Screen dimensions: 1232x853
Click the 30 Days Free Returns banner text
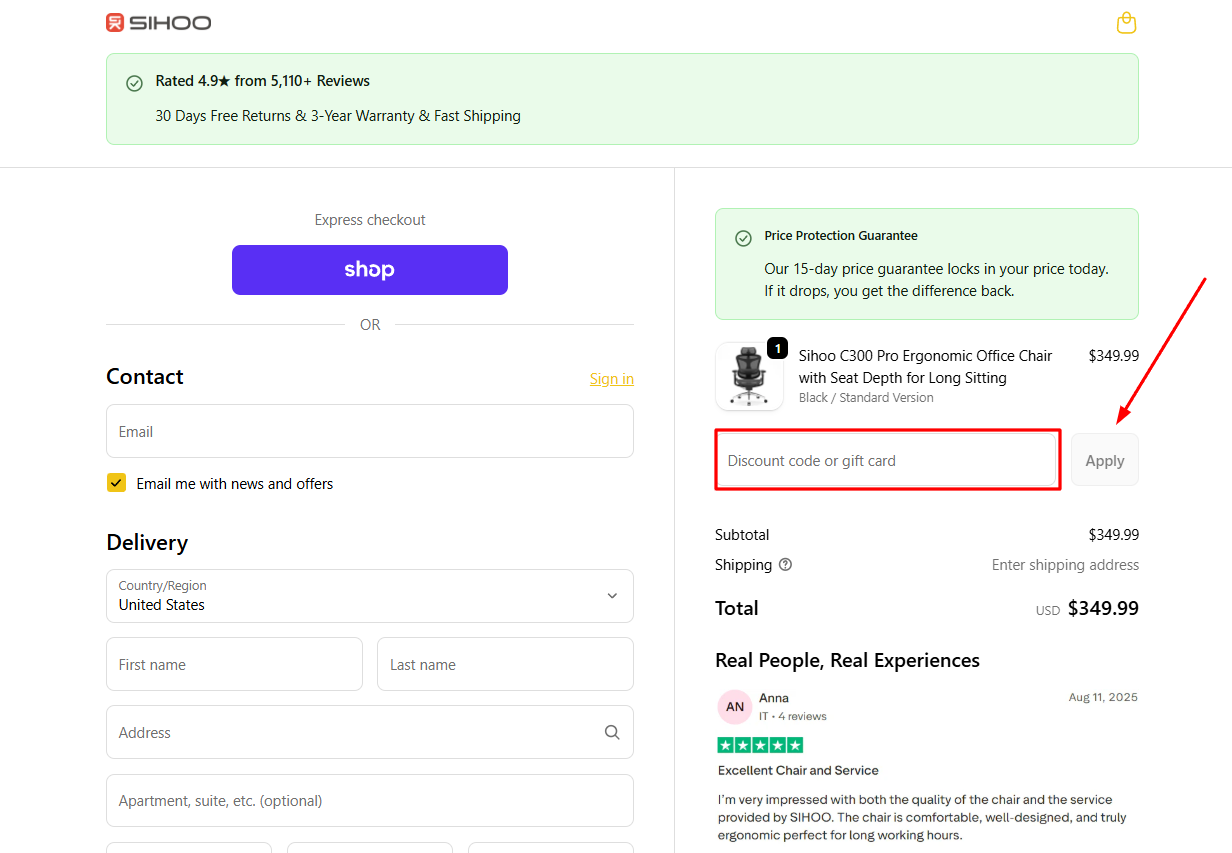click(338, 116)
